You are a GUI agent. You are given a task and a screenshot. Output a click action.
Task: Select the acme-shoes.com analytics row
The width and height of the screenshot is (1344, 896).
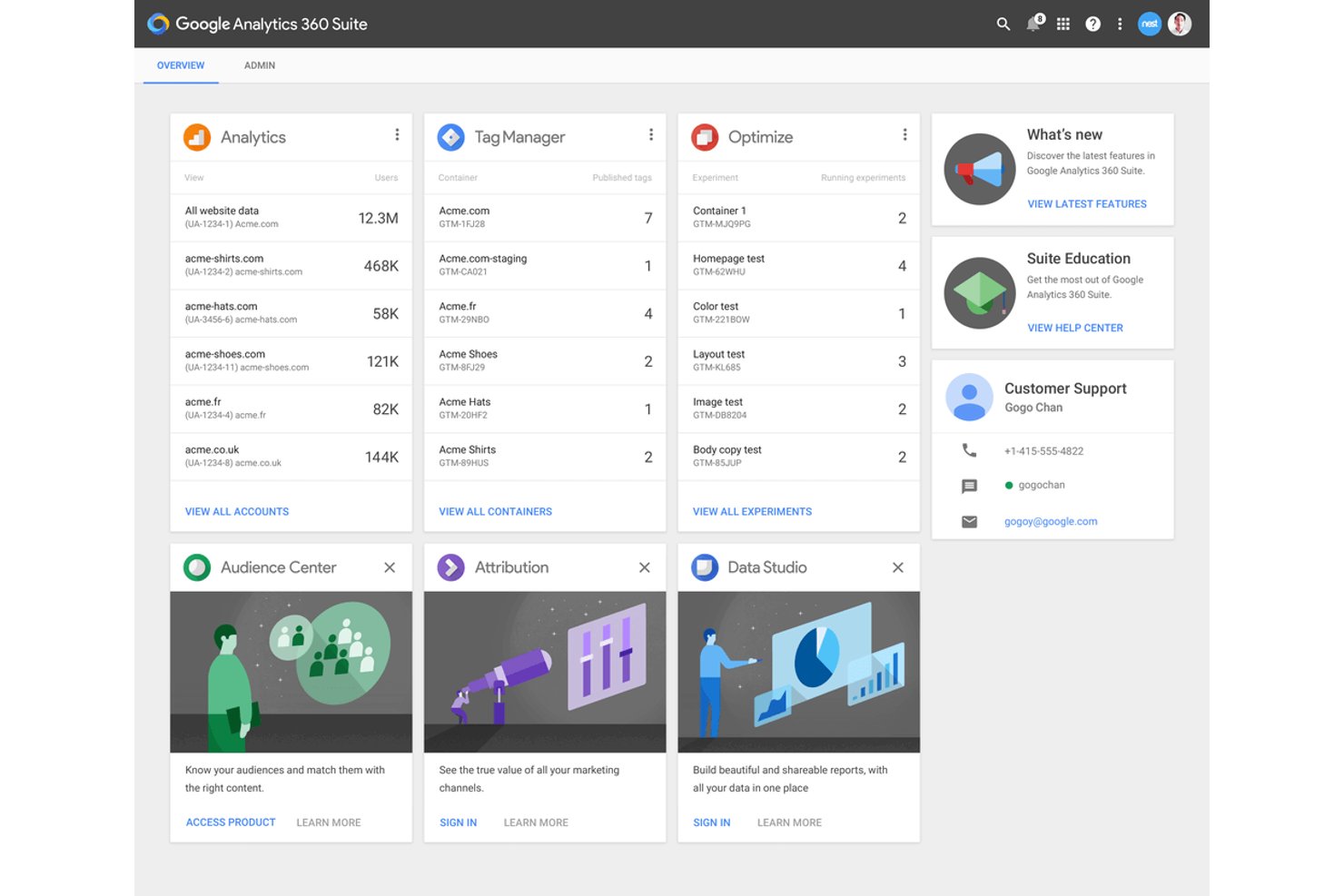coord(292,361)
